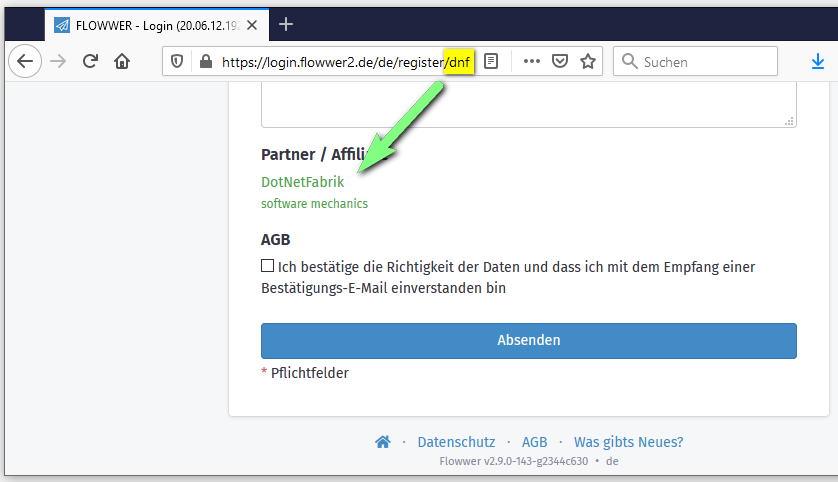Toggle reader view icon in address bar
This screenshot has height=482, width=838.
click(491, 61)
